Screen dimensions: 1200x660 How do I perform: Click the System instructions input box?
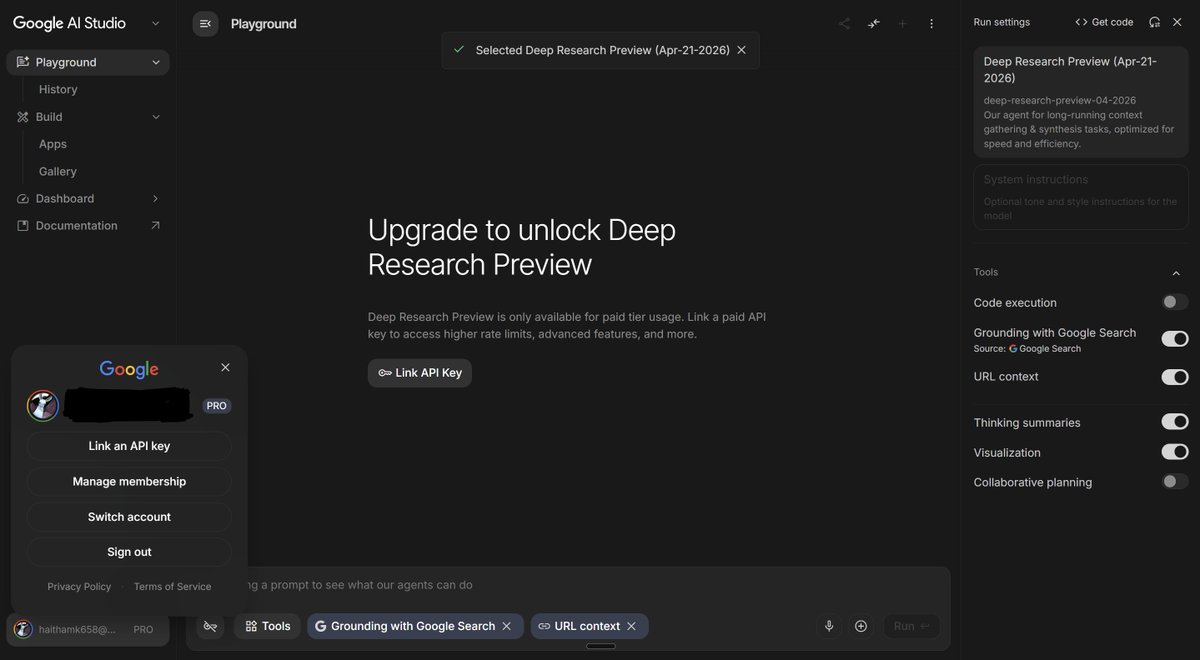pyautogui.click(x=1081, y=196)
